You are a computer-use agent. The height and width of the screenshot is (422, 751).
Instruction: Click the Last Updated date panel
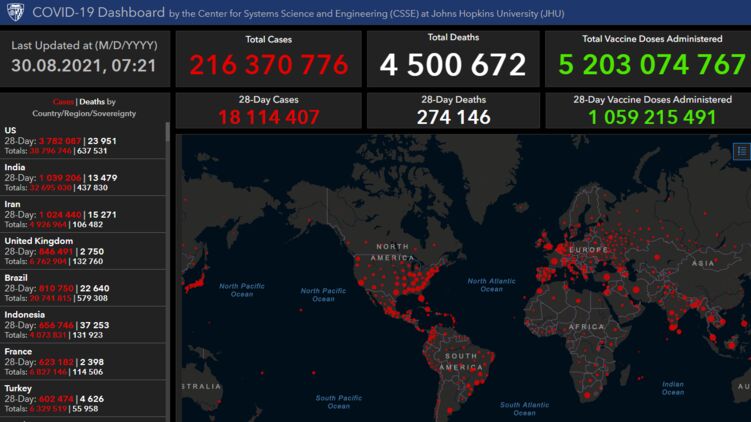(84, 58)
